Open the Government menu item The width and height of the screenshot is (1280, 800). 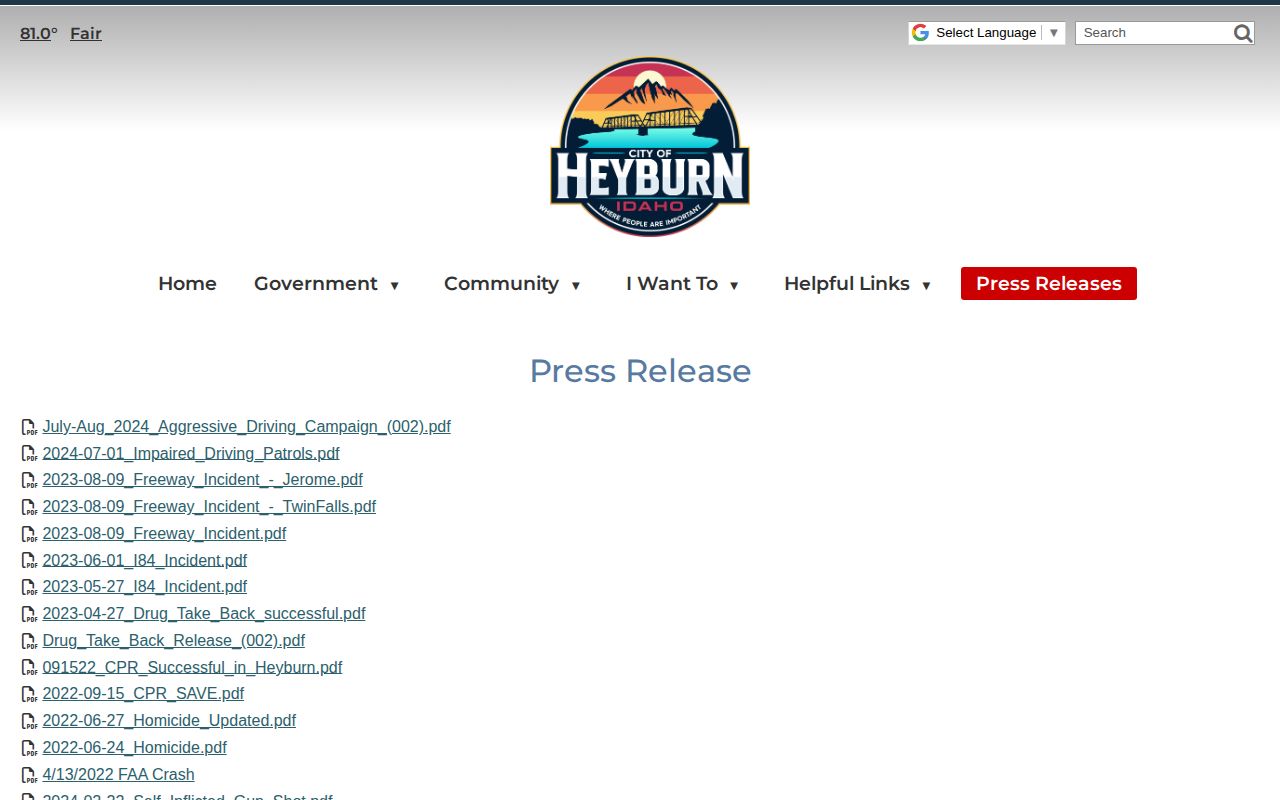[x=316, y=283]
